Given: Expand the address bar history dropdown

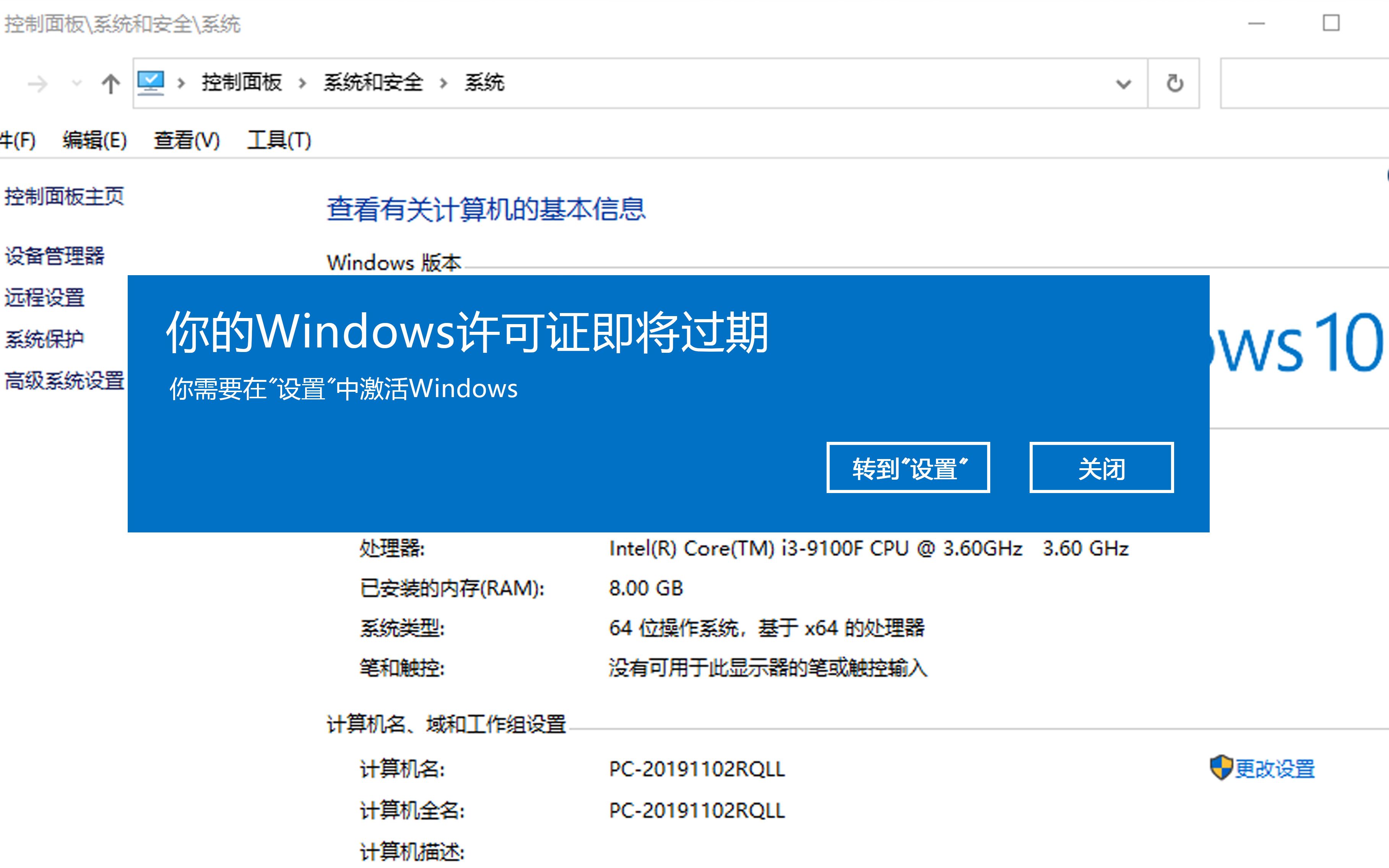Looking at the screenshot, I should point(1123,84).
